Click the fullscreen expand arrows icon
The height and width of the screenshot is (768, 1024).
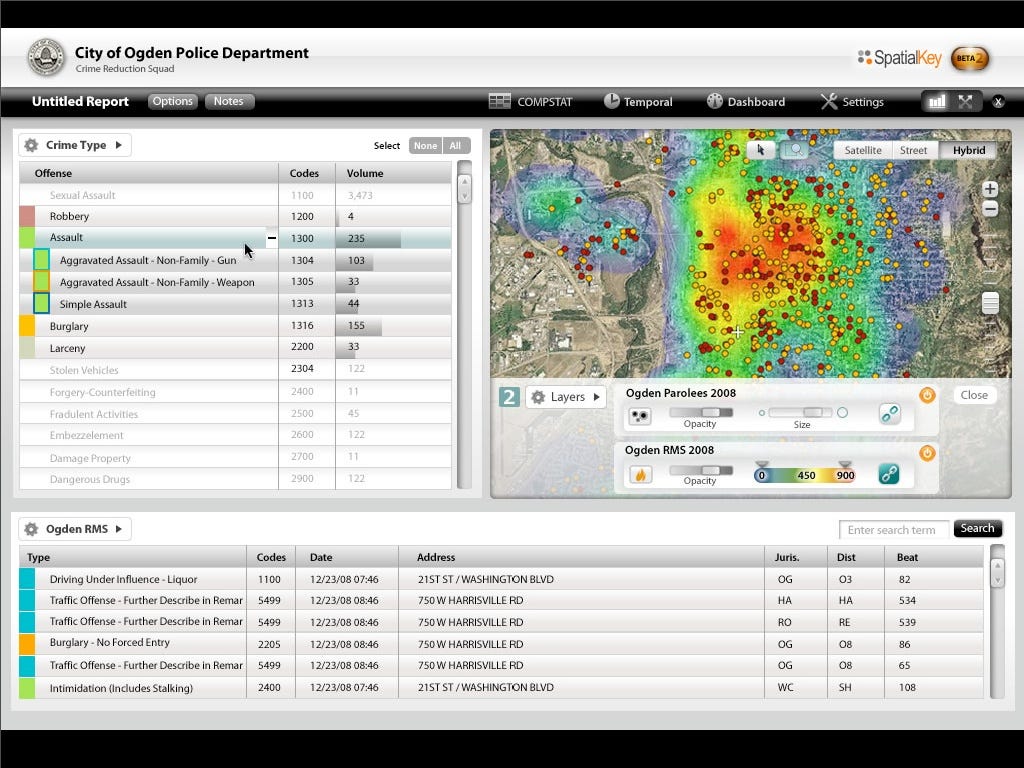click(965, 102)
